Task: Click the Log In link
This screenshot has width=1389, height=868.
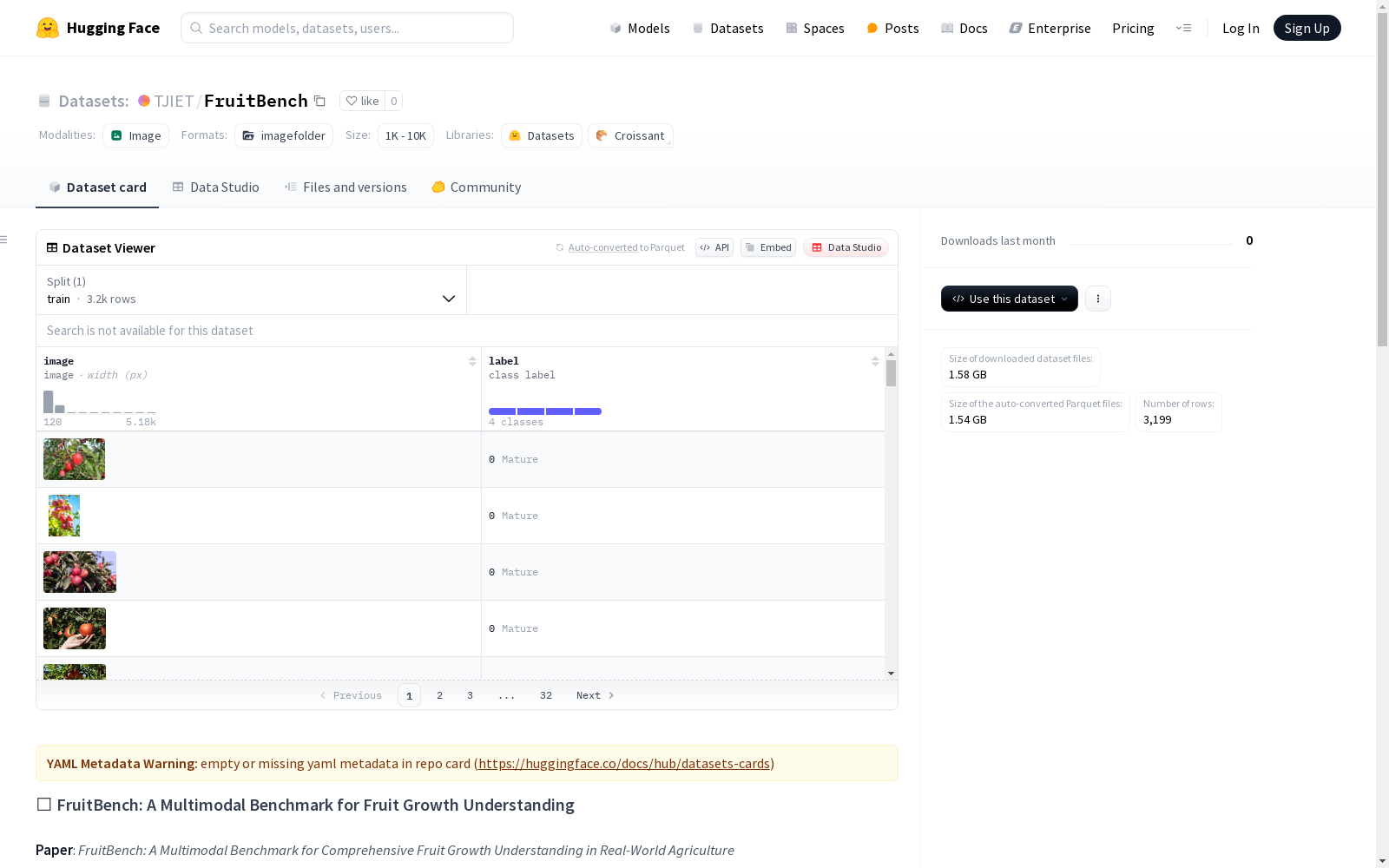Action: coord(1241,28)
